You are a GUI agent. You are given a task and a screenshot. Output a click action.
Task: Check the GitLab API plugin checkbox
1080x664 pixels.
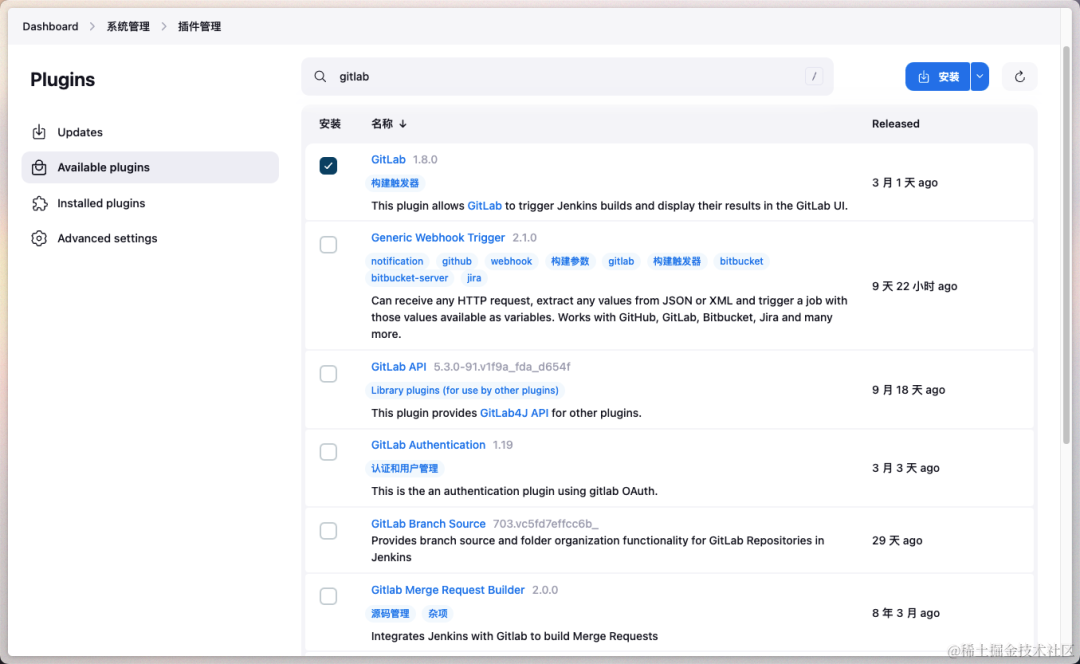coord(329,374)
